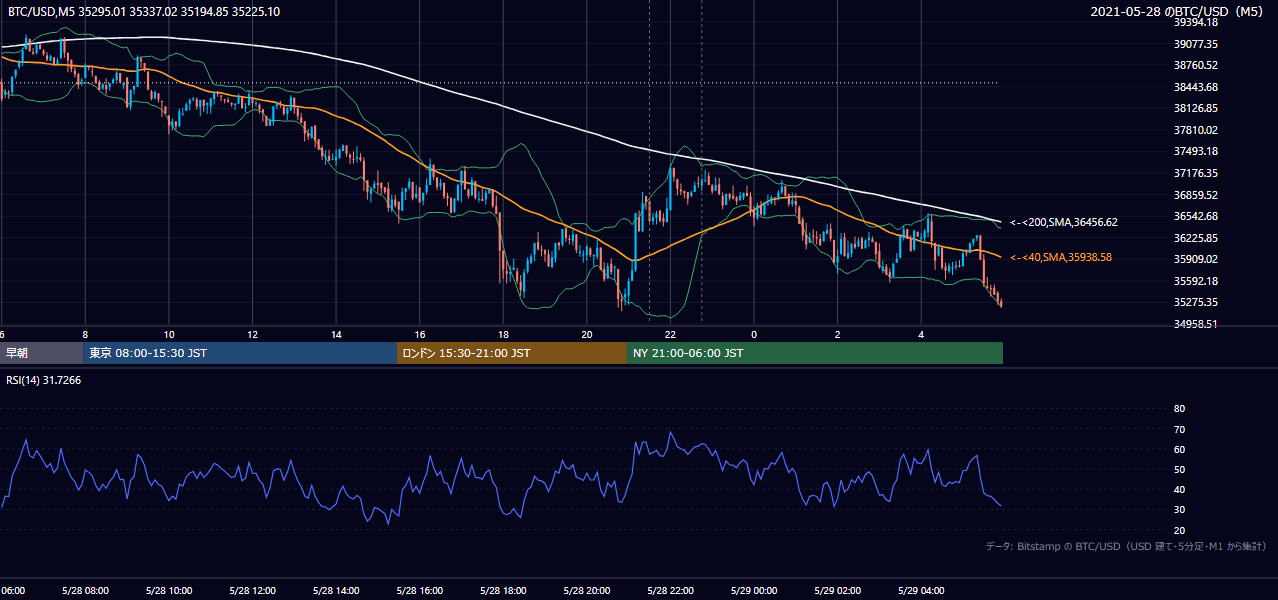The image size is (1278, 600).
Task: Click RSI scale value 20
Action: point(1179,530)
